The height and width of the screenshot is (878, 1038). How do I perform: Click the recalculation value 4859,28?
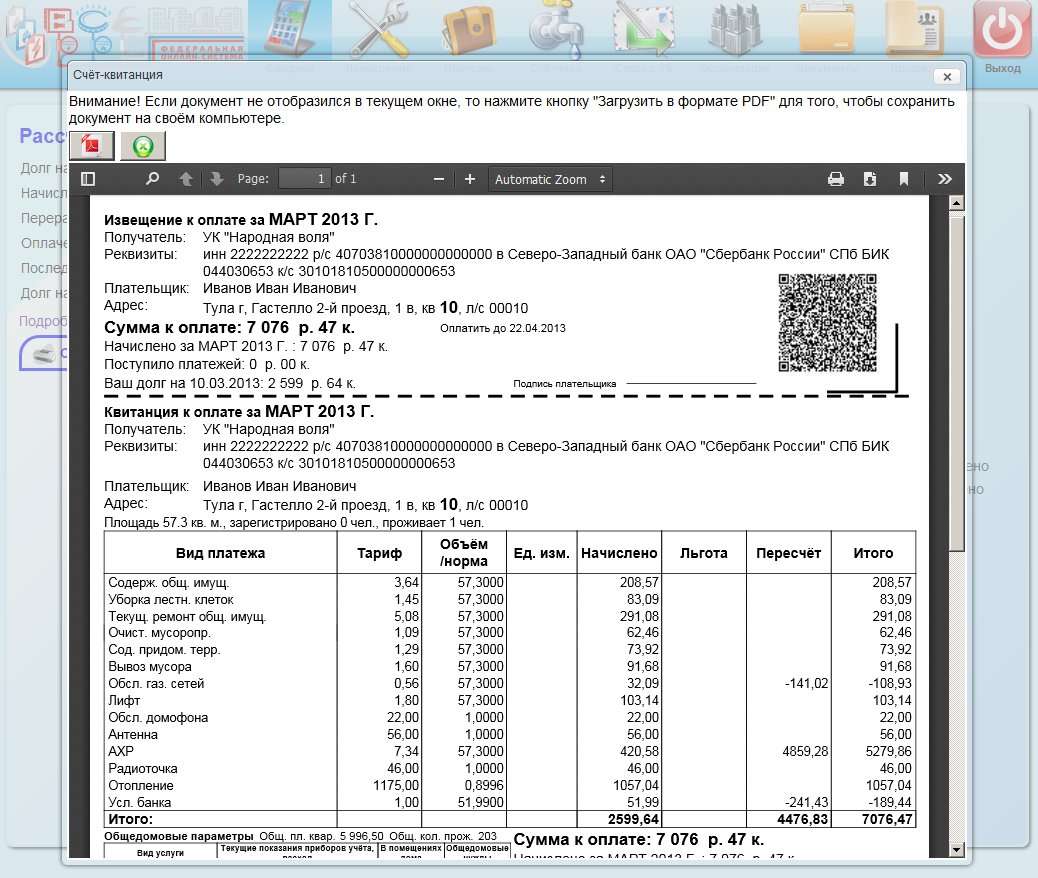805,752
